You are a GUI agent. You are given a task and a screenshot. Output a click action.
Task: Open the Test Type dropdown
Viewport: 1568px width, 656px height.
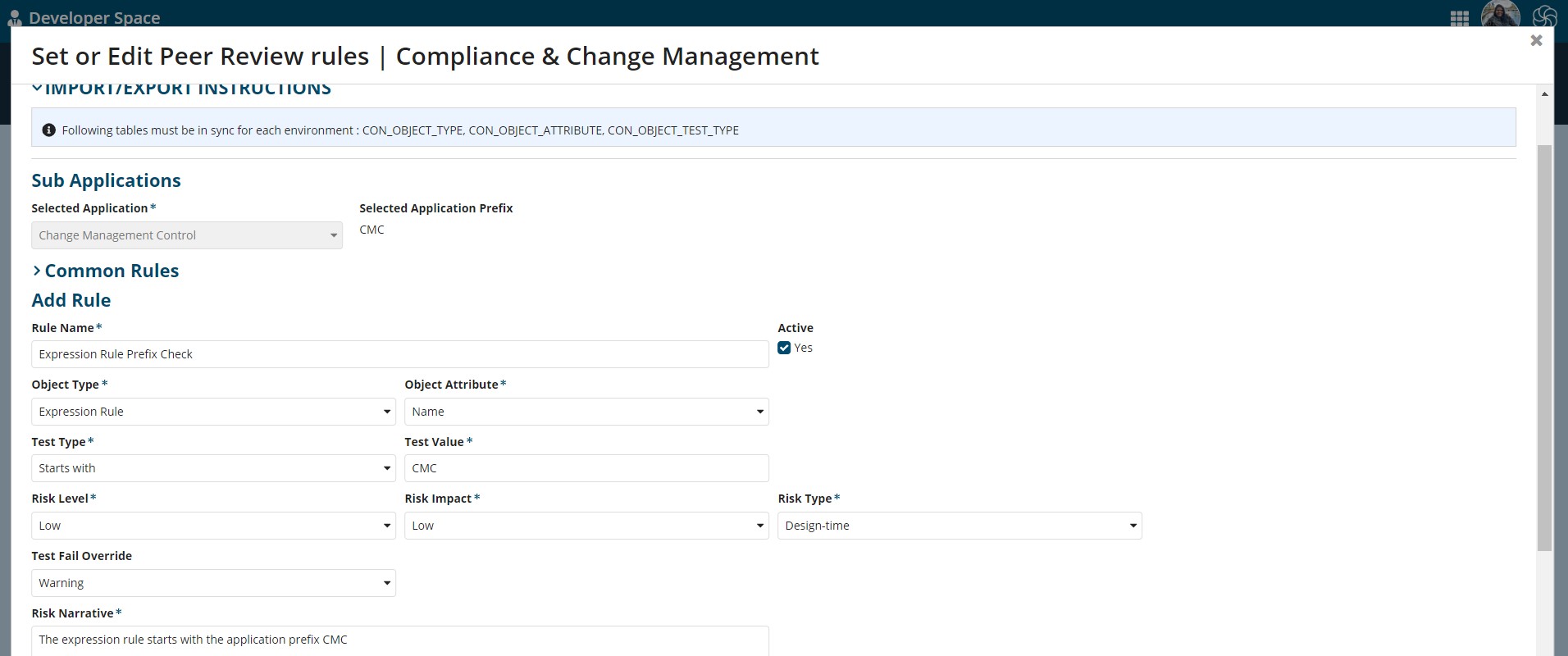213,468
